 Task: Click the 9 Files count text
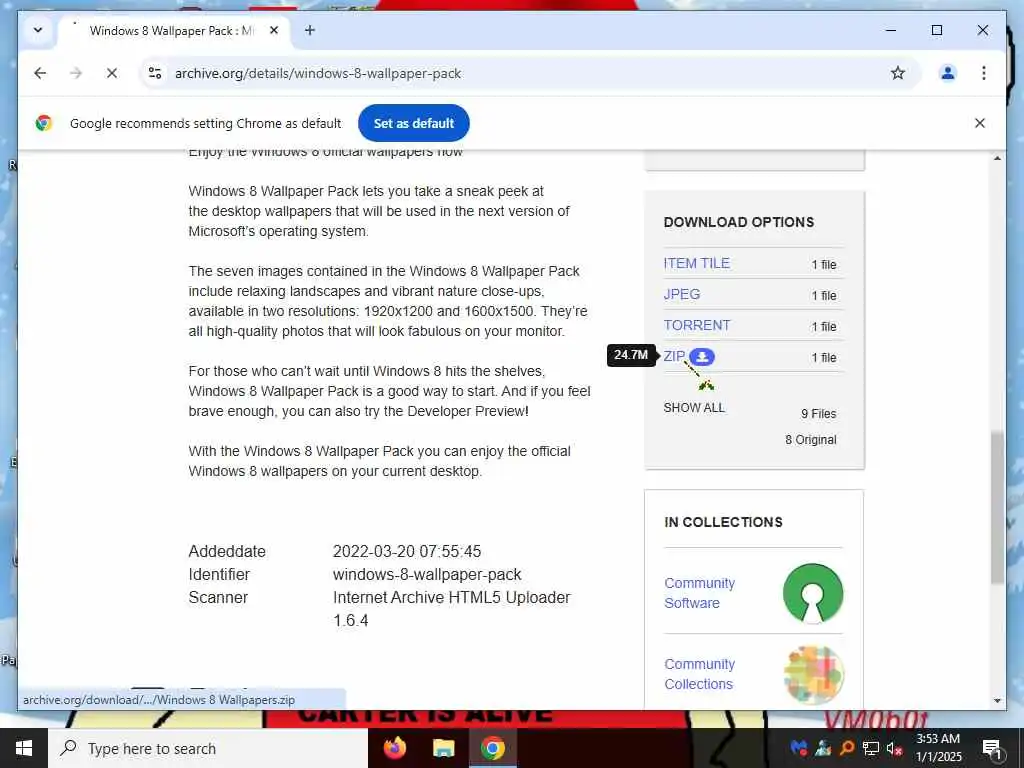818,413
